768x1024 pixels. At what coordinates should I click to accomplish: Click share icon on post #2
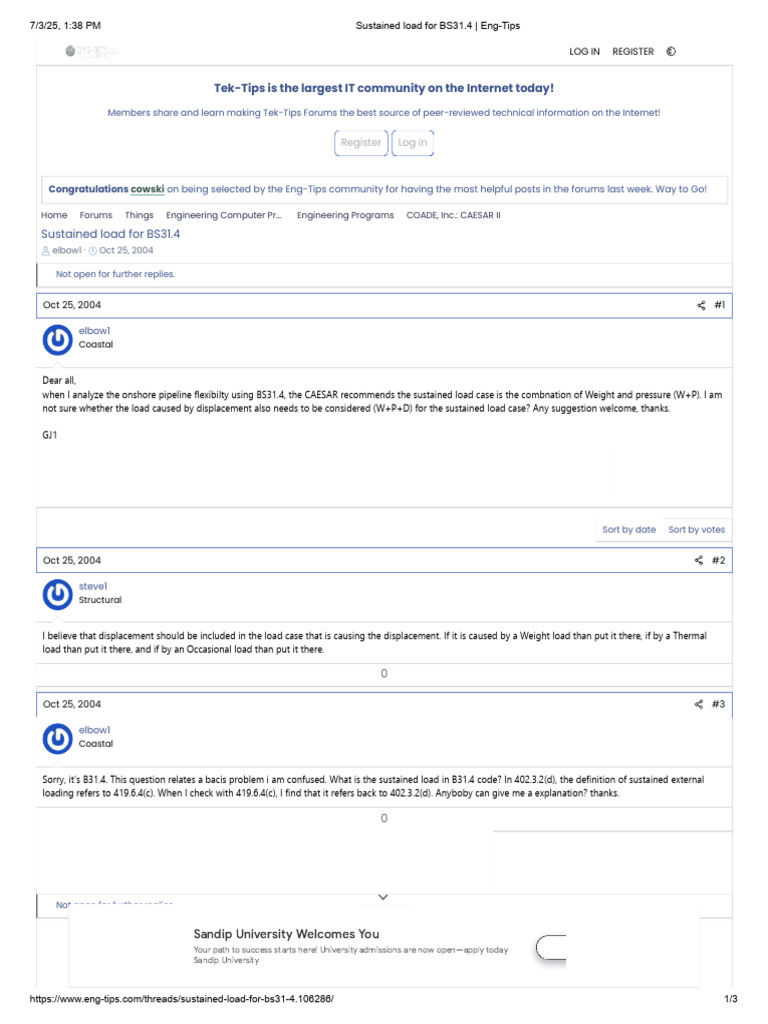[699, 561]
